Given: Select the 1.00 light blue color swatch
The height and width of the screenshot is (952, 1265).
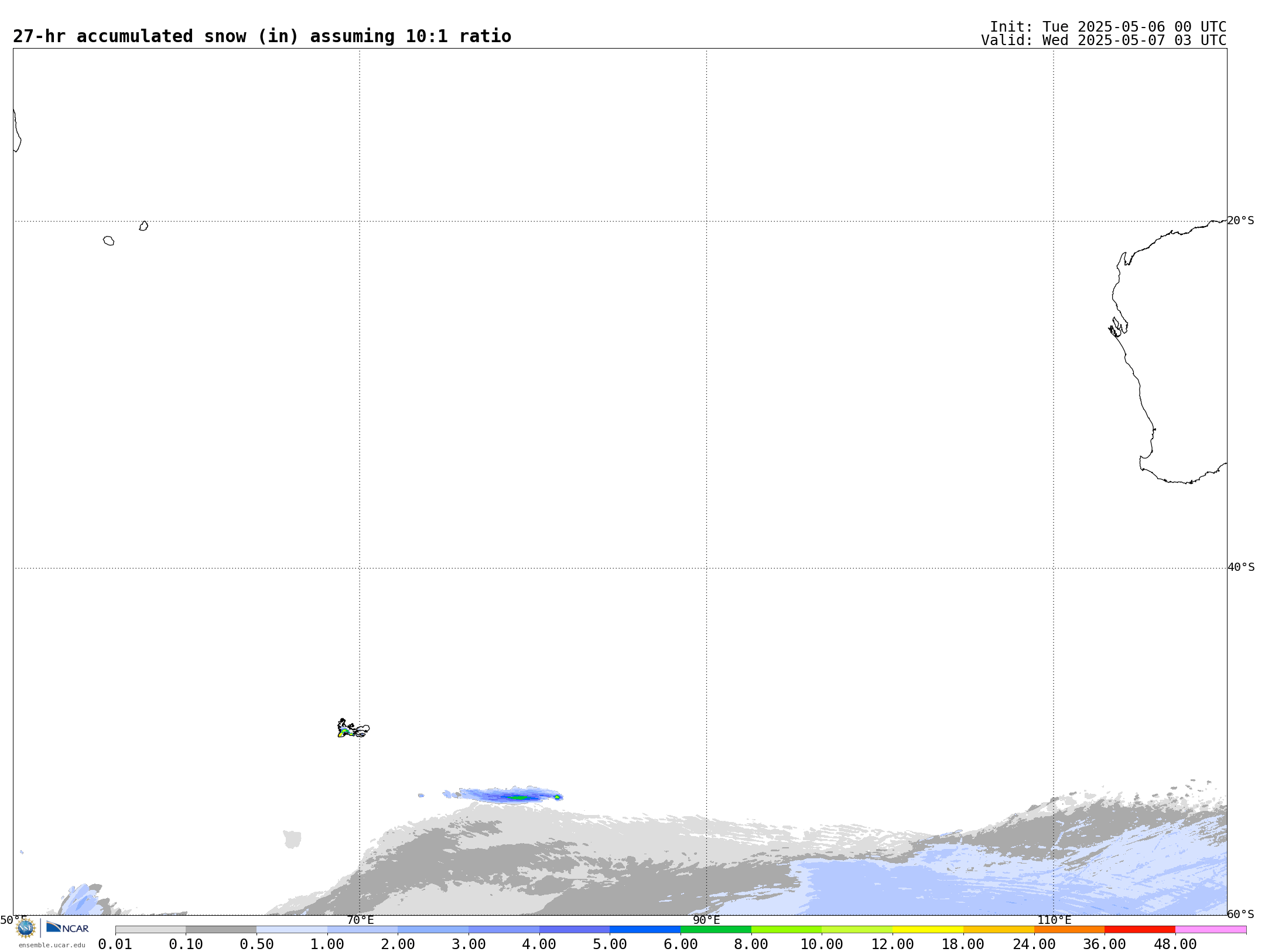Looking at the screenshot, I should tap(363, 930).
